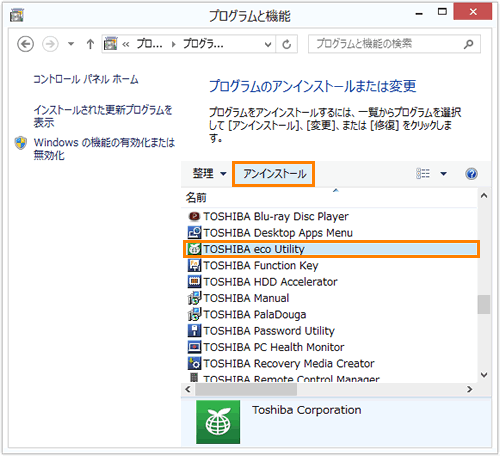Open help via the blue question mark

pyautogui.click(x=471, y=174)
